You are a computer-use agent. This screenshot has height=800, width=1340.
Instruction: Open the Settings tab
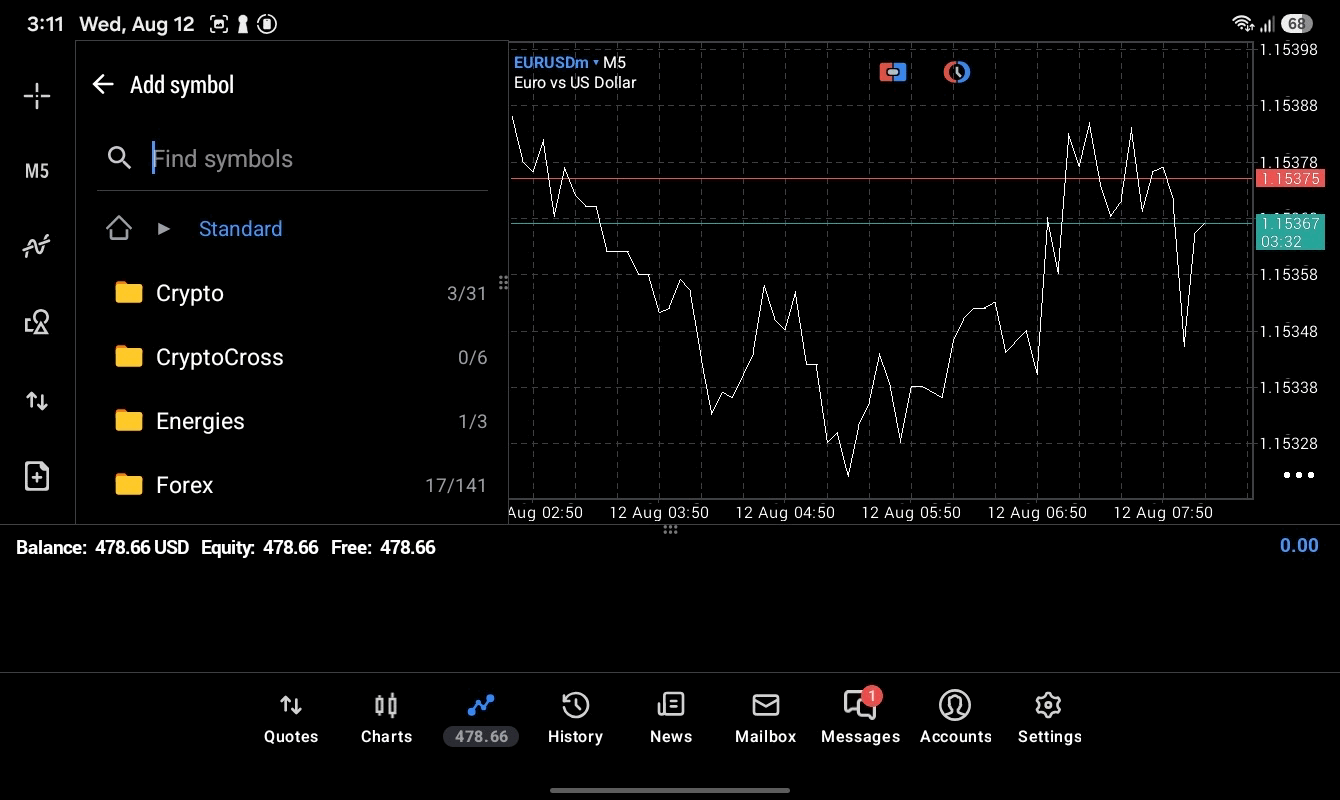click(1049, 719)
